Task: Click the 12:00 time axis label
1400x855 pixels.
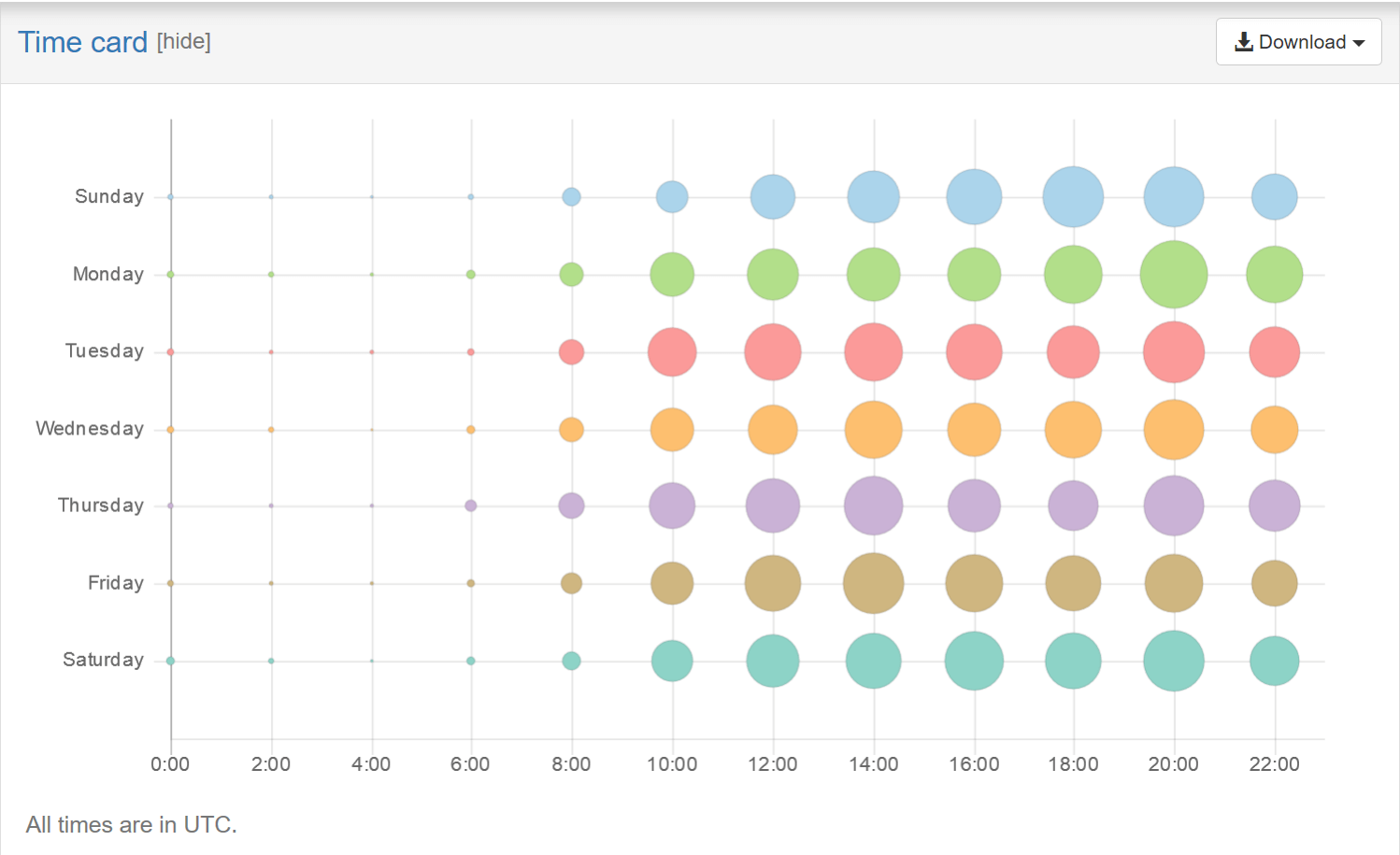Action: [x=773, y=764]
